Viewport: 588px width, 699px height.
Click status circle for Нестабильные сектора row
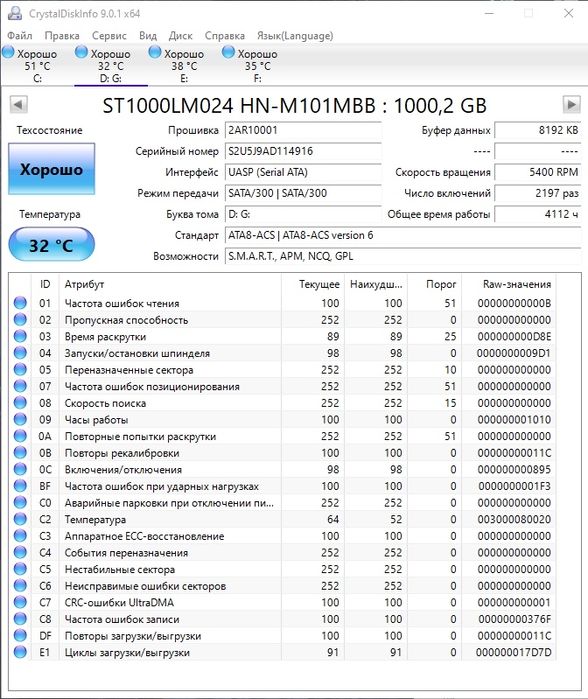click(20, 569)
